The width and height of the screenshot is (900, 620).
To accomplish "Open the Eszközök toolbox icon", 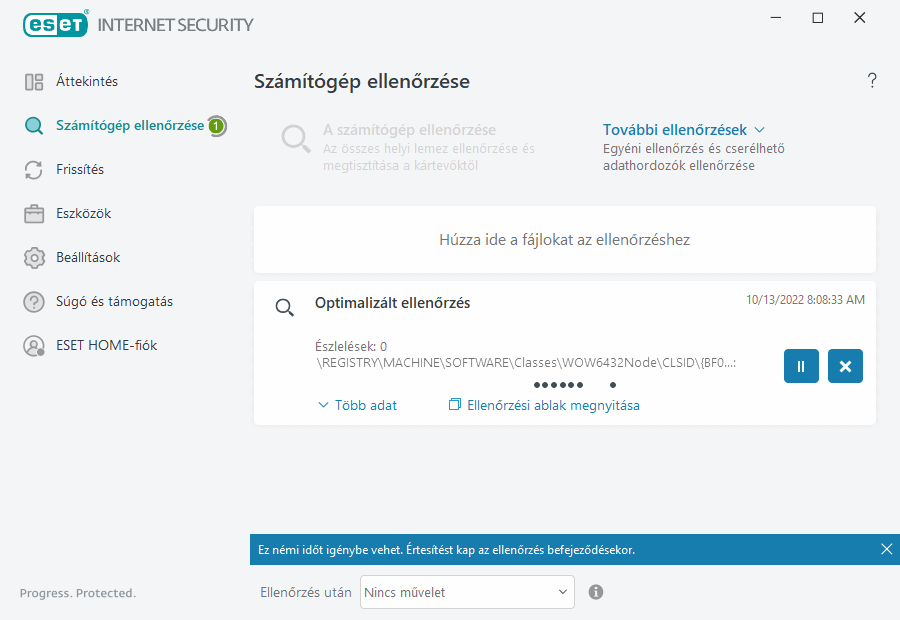I will coord(33,213).
